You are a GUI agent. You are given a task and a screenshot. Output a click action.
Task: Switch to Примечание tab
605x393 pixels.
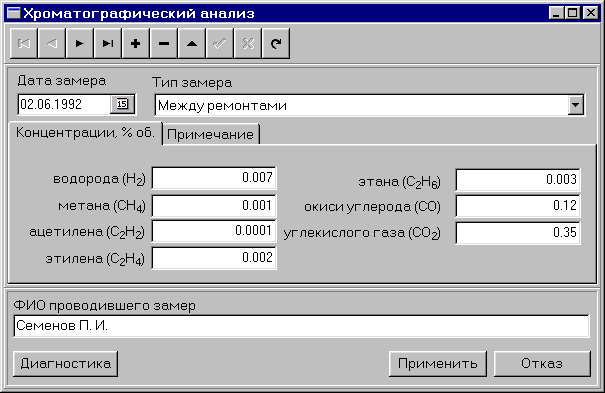click(211, 134)
